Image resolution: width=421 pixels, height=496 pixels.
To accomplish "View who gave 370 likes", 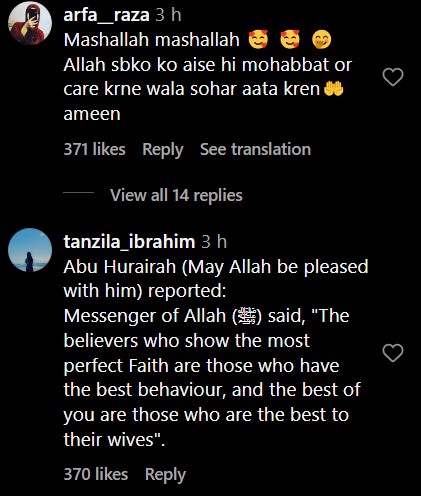I will (x=96, y=474).
